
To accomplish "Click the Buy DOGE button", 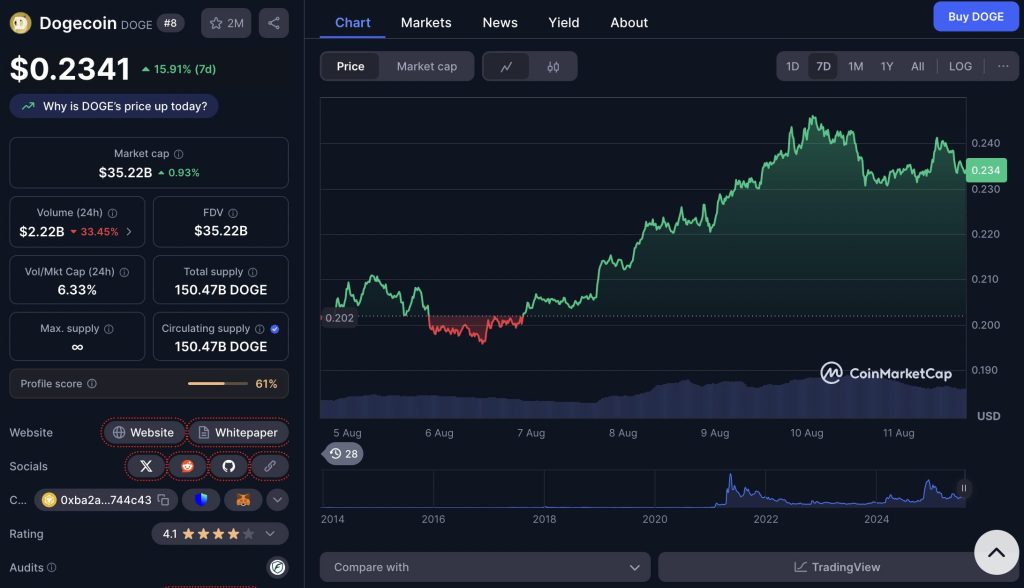I will point(975,16).
